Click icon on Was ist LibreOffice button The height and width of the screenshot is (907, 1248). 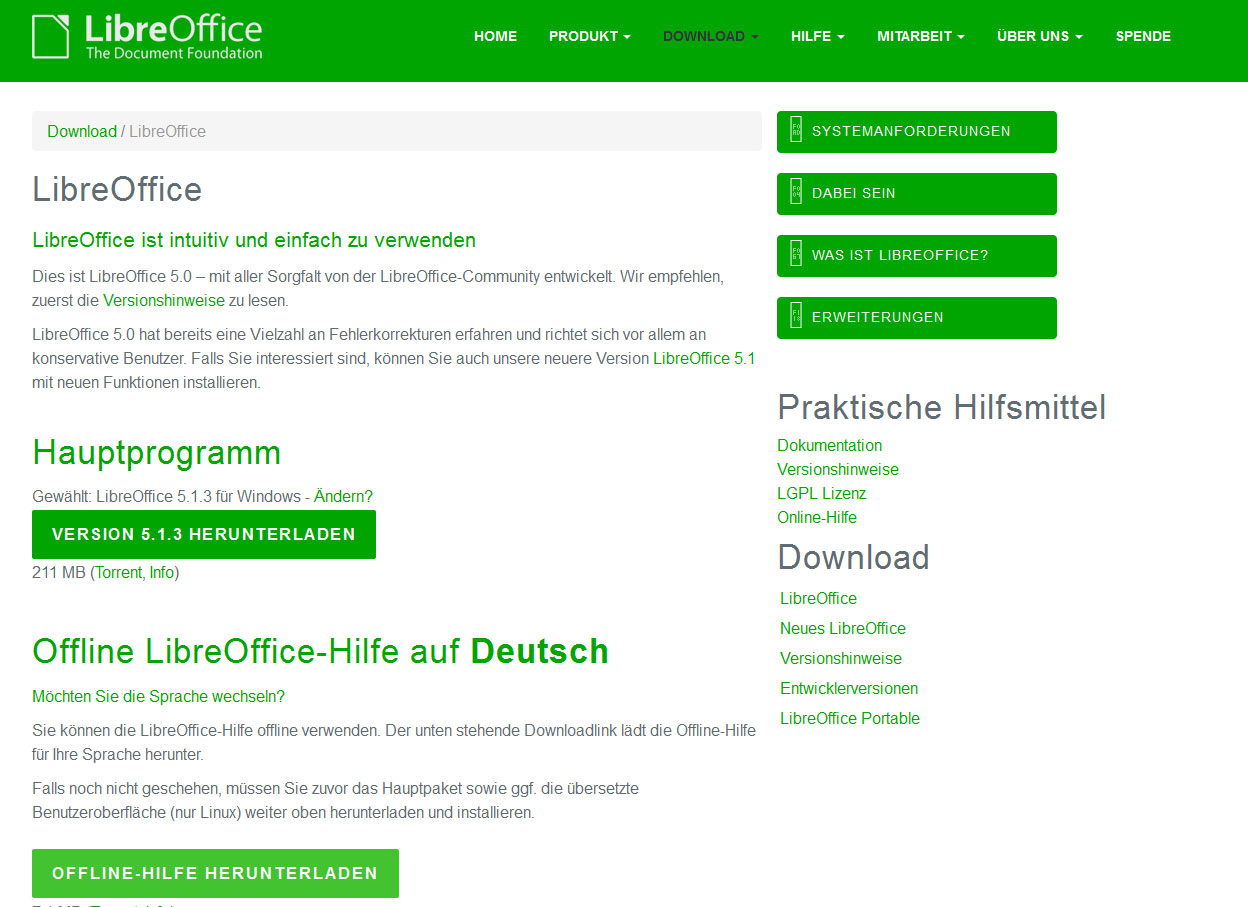pos(796,255)
